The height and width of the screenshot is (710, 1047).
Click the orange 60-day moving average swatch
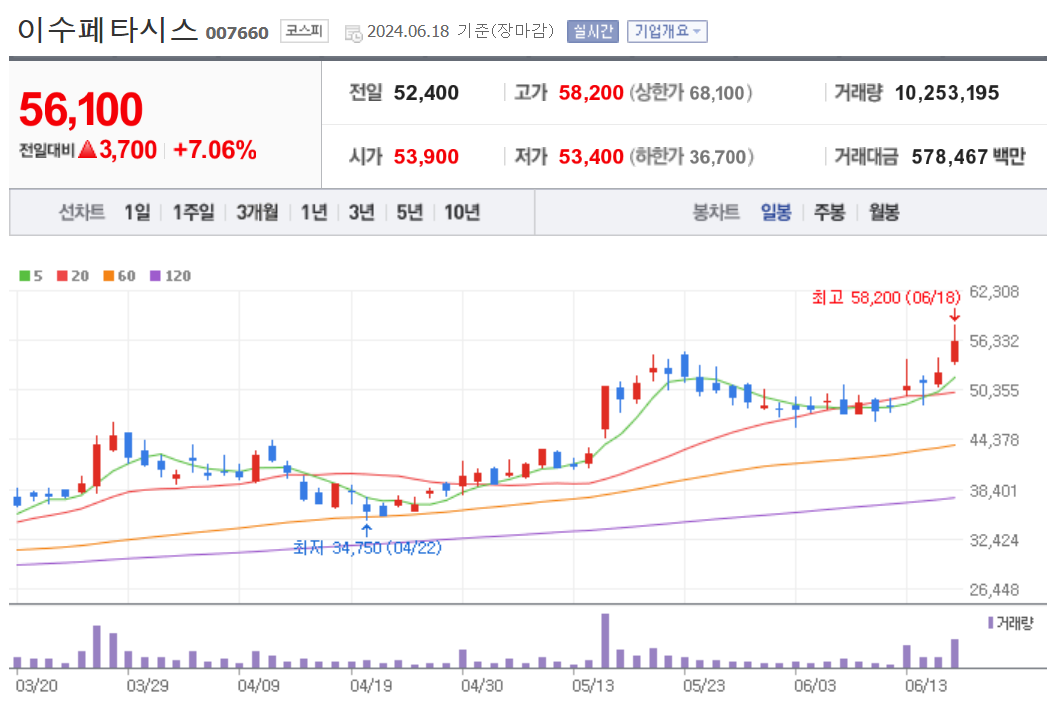point(109,276)
